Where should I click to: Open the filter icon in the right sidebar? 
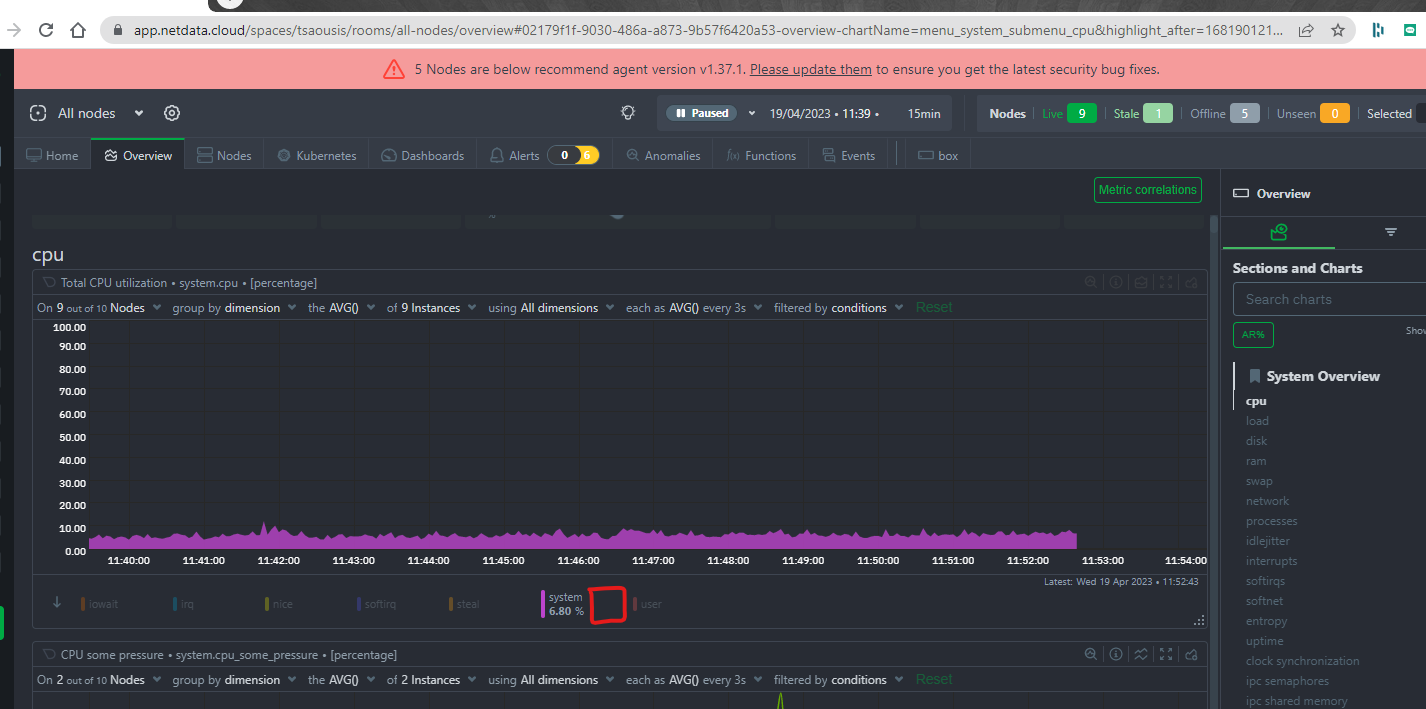pyautogui.click(x=1390, y=231)
